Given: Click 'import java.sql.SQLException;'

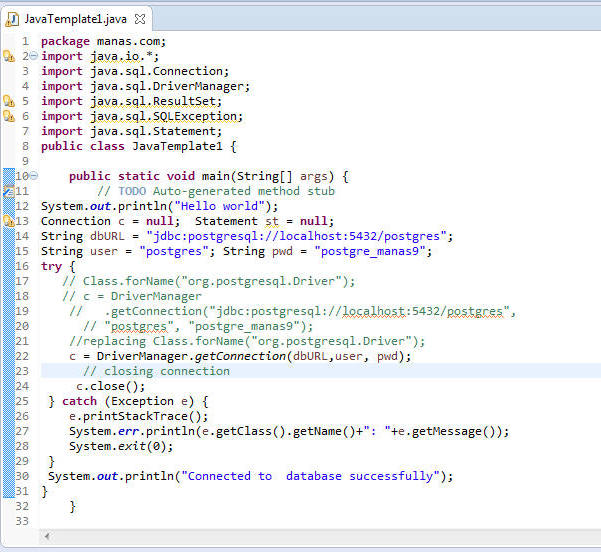Looking at the screenshot, I should pyautogui.click(x=142, y=116).
